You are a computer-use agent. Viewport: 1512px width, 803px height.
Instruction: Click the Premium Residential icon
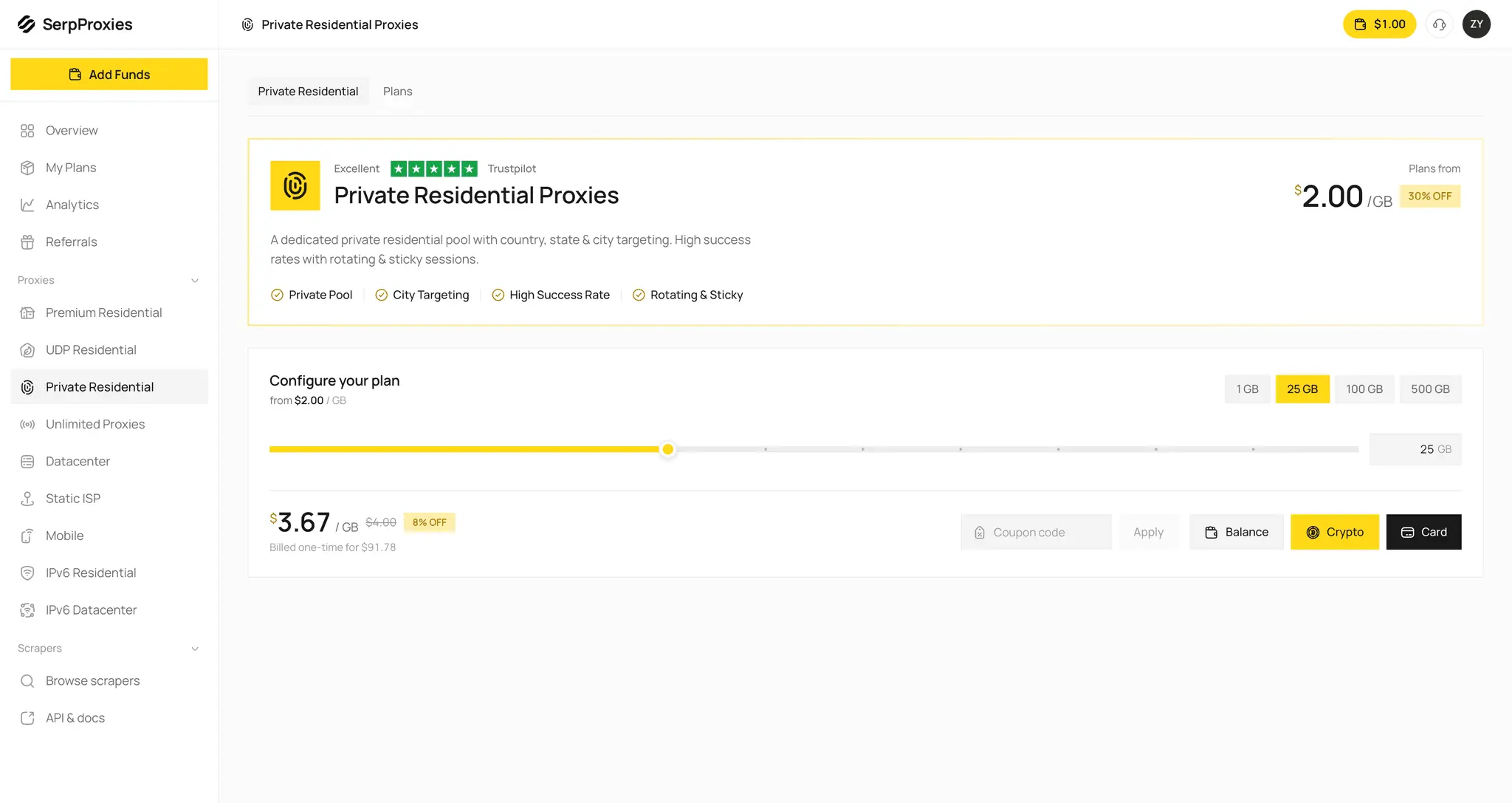27,312
